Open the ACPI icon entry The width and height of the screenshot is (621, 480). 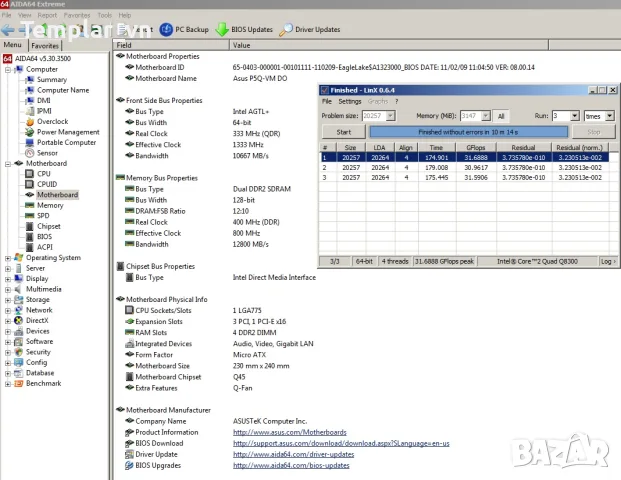click(x=30, y=247)
